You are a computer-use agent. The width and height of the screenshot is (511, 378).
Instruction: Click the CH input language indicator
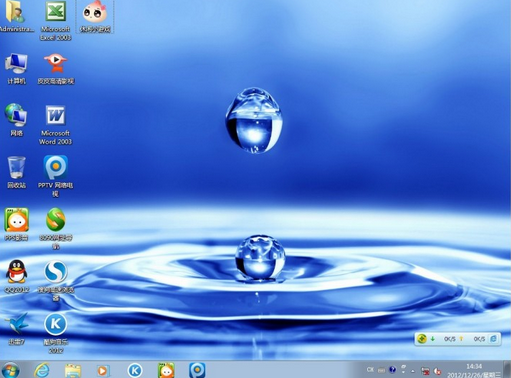370,369
